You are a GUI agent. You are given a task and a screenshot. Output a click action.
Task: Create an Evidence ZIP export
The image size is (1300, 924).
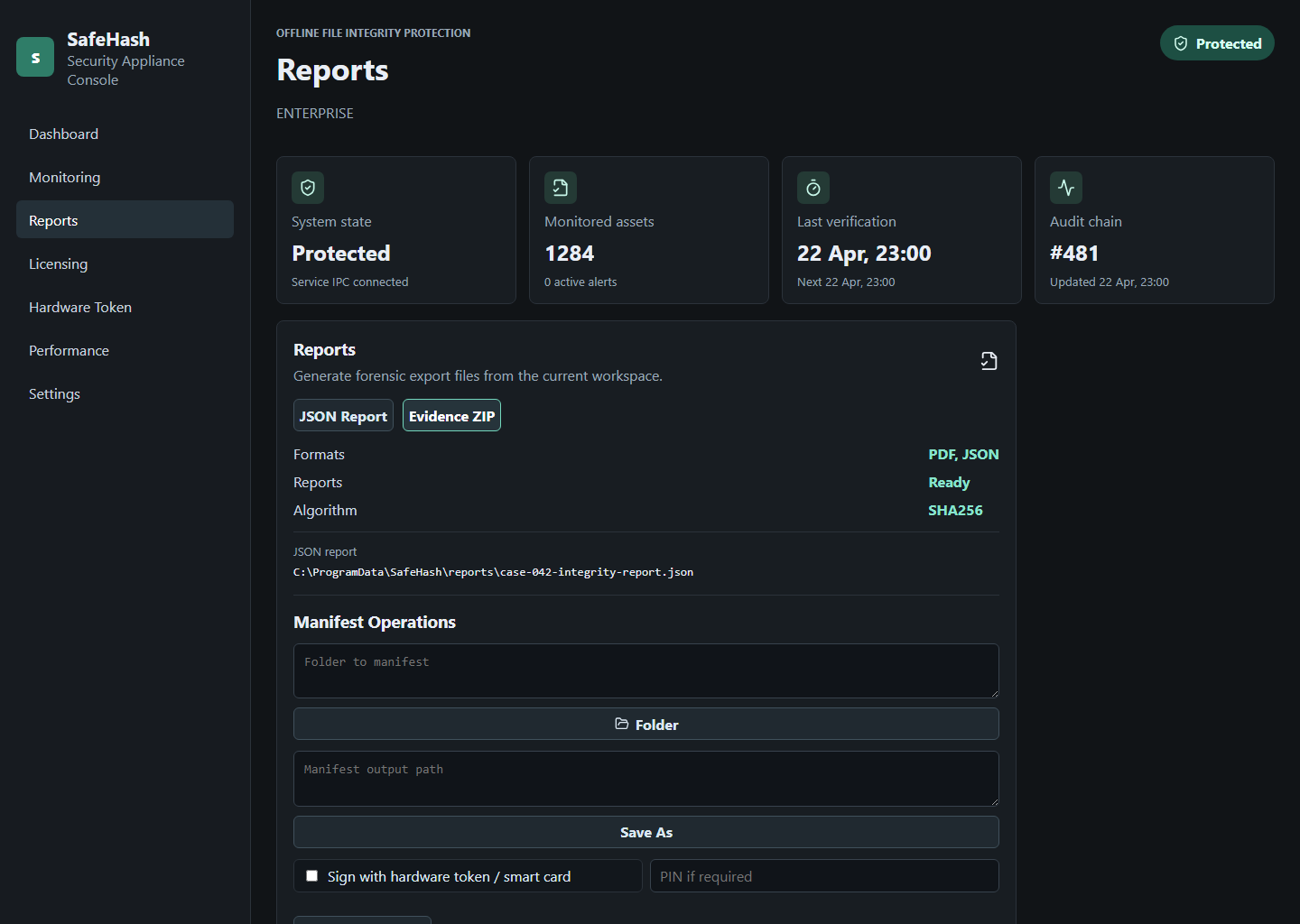click(451, 415)
